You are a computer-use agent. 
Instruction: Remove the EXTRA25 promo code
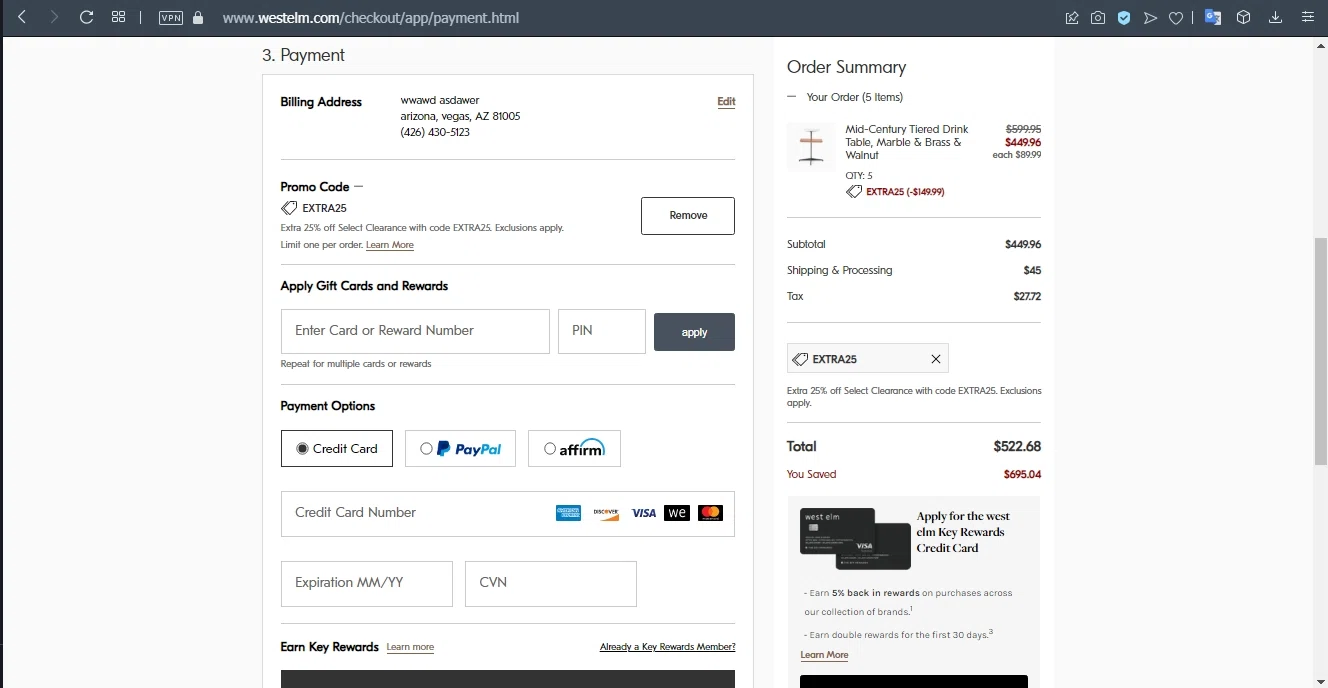(x=688, y=216)
